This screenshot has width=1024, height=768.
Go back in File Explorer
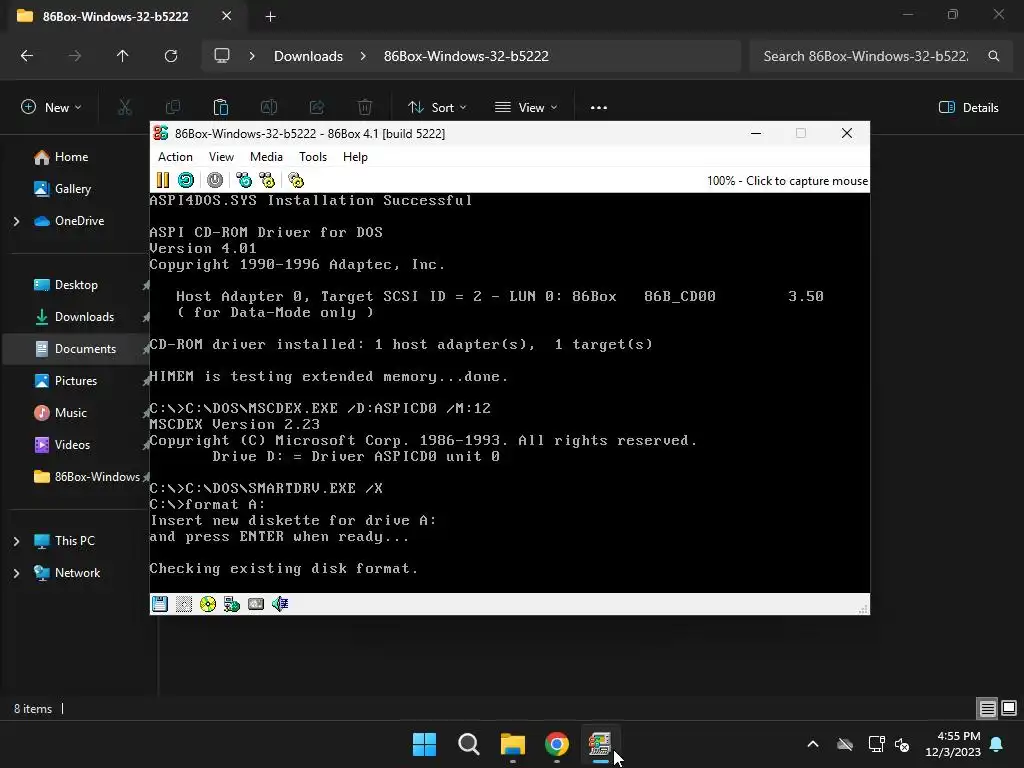[x=27, y=56]
